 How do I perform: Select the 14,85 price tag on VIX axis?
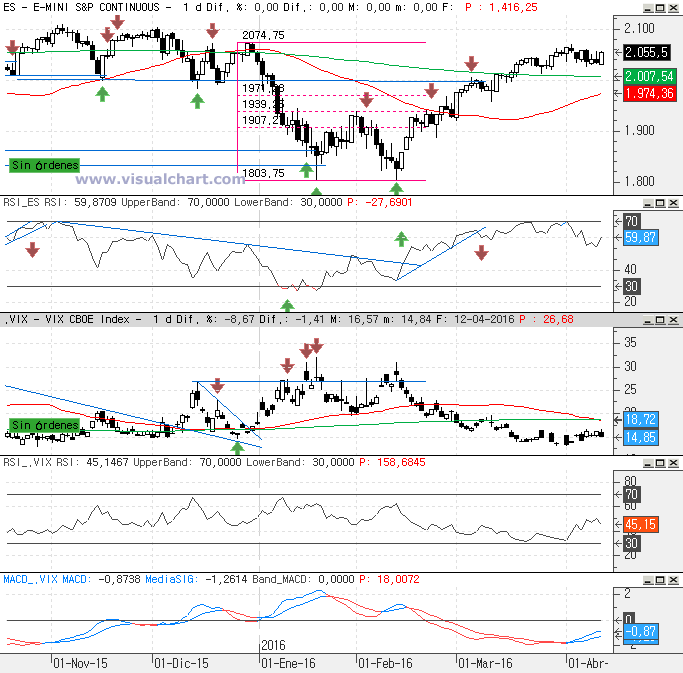[x=640, y=437]
